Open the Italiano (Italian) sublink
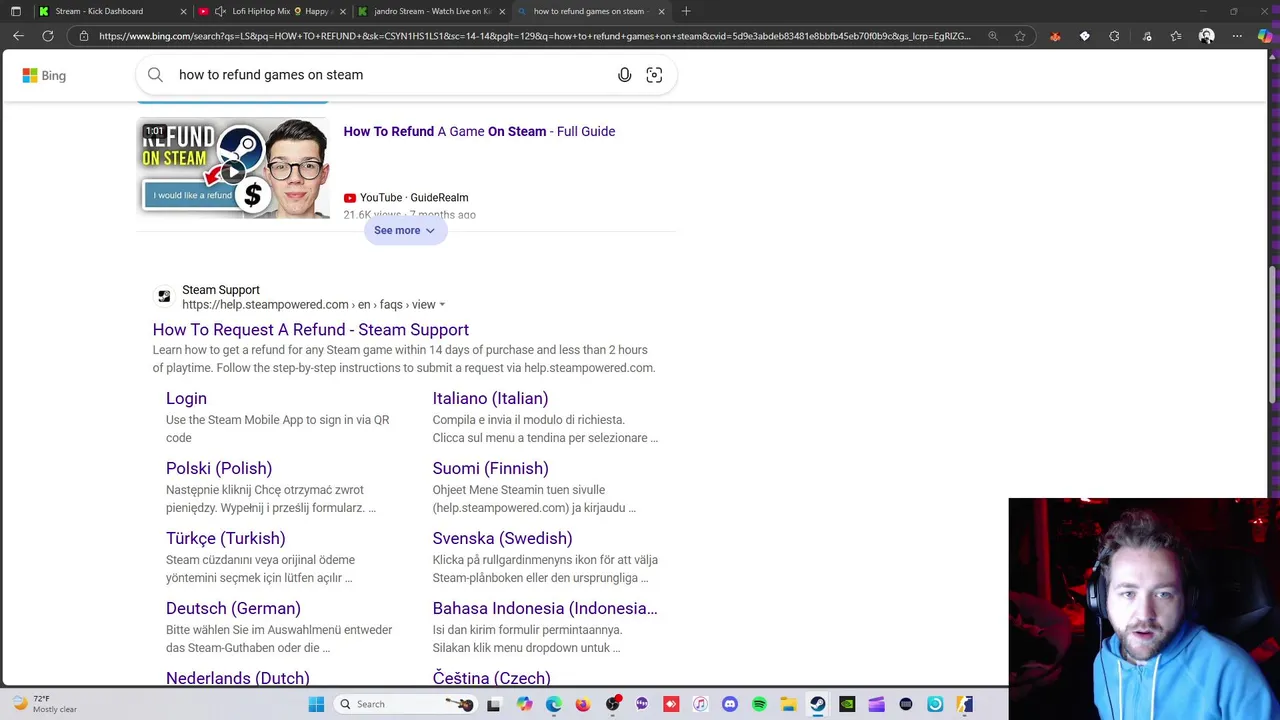 point(490,398)
